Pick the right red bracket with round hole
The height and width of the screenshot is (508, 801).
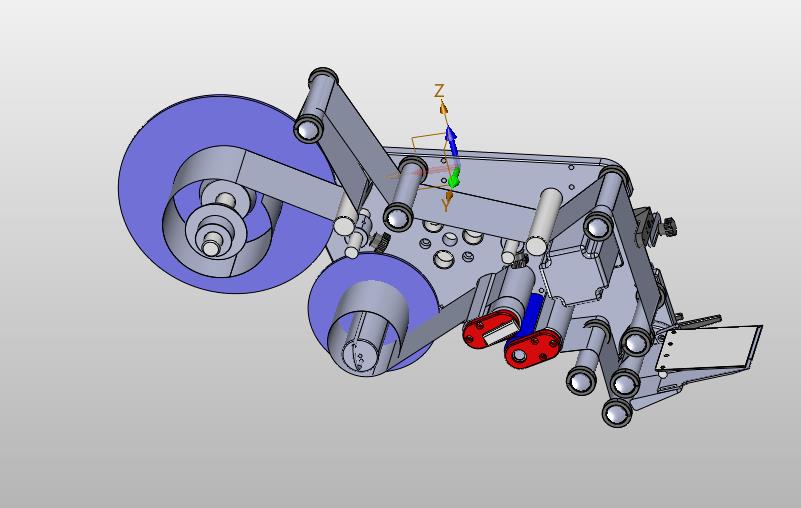point(531,349)
